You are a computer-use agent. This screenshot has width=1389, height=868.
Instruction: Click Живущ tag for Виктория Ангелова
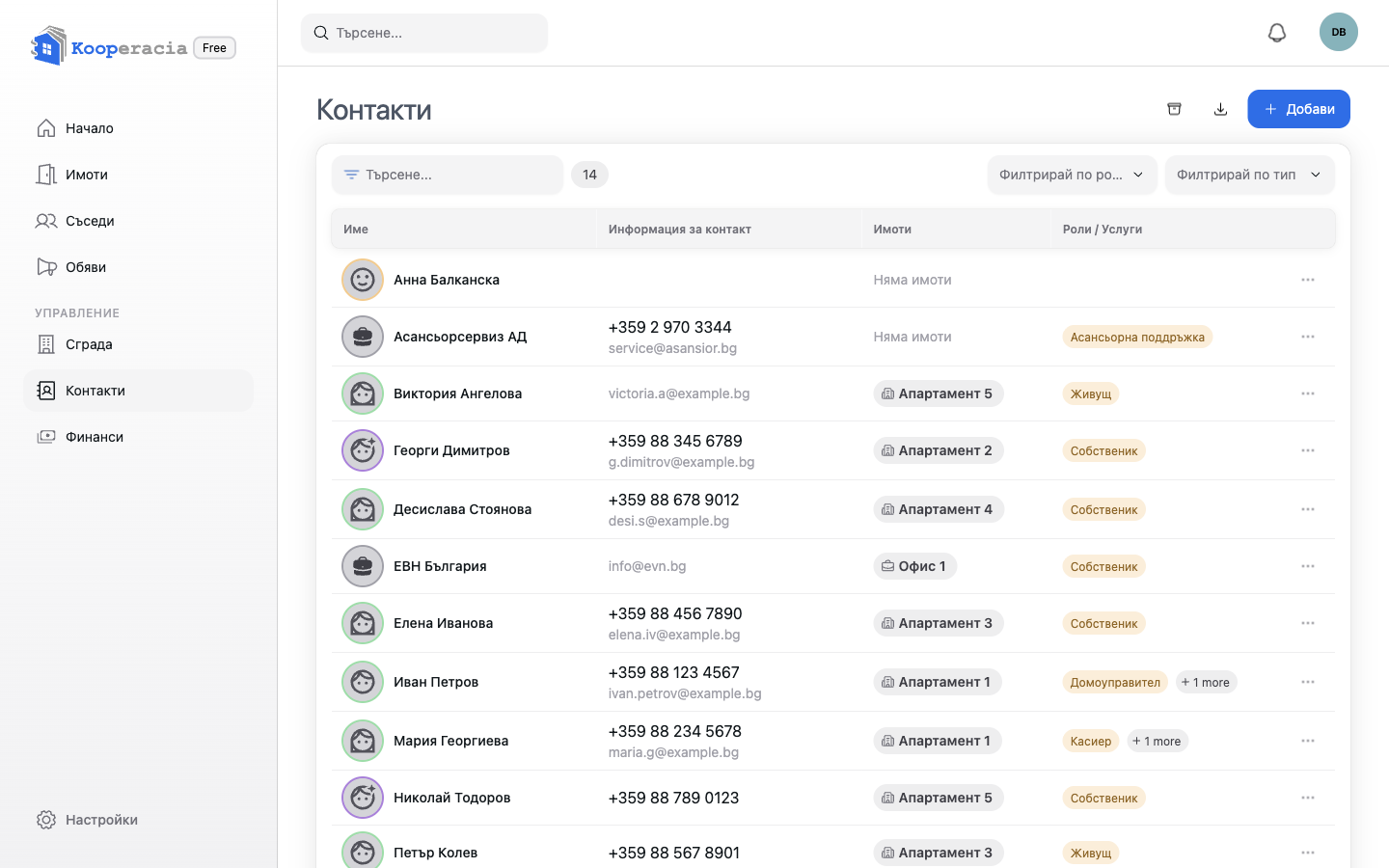[1091, 393]
